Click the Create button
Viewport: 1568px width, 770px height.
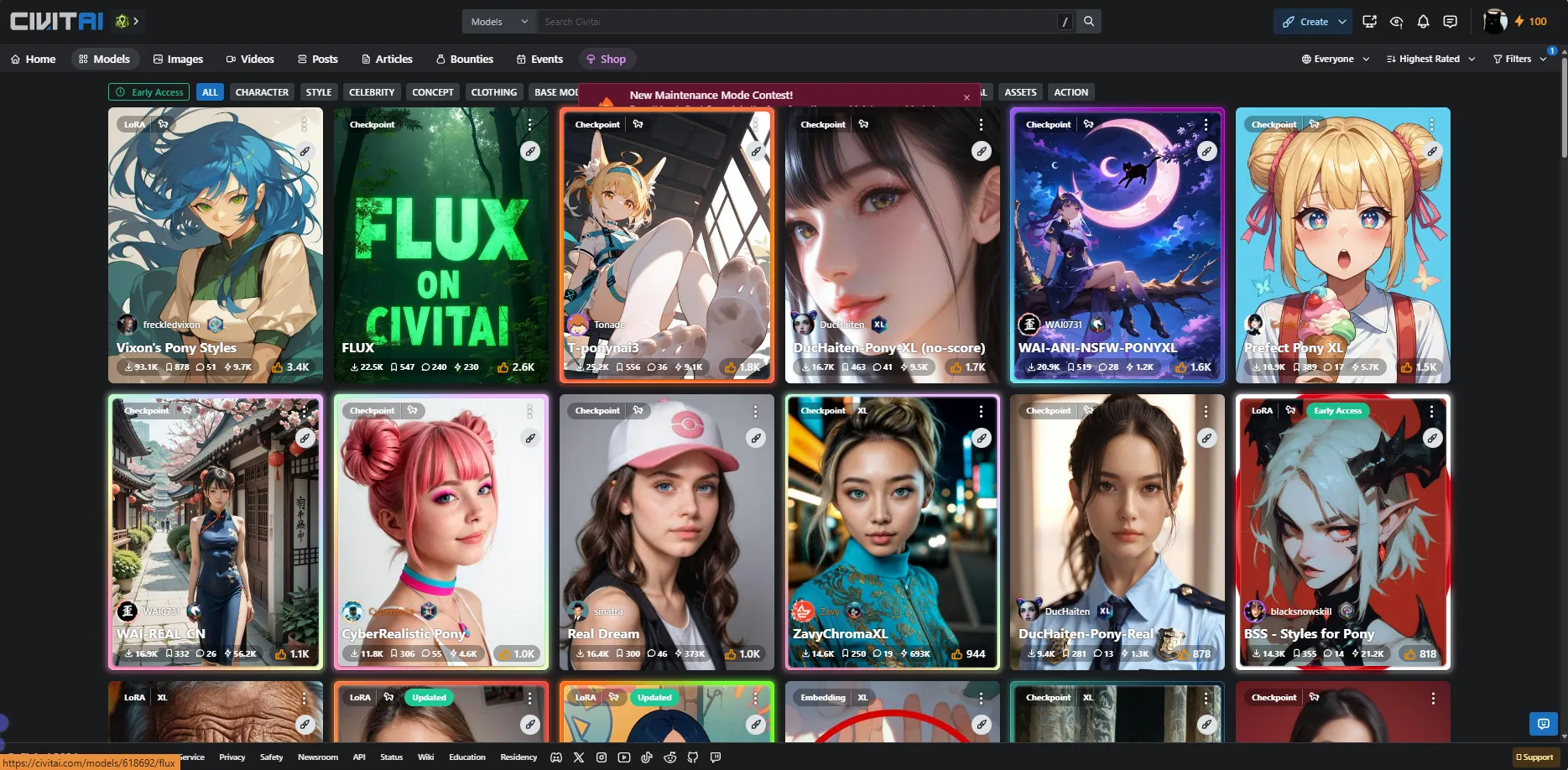pyautogui.click(x=1305, y=22)
